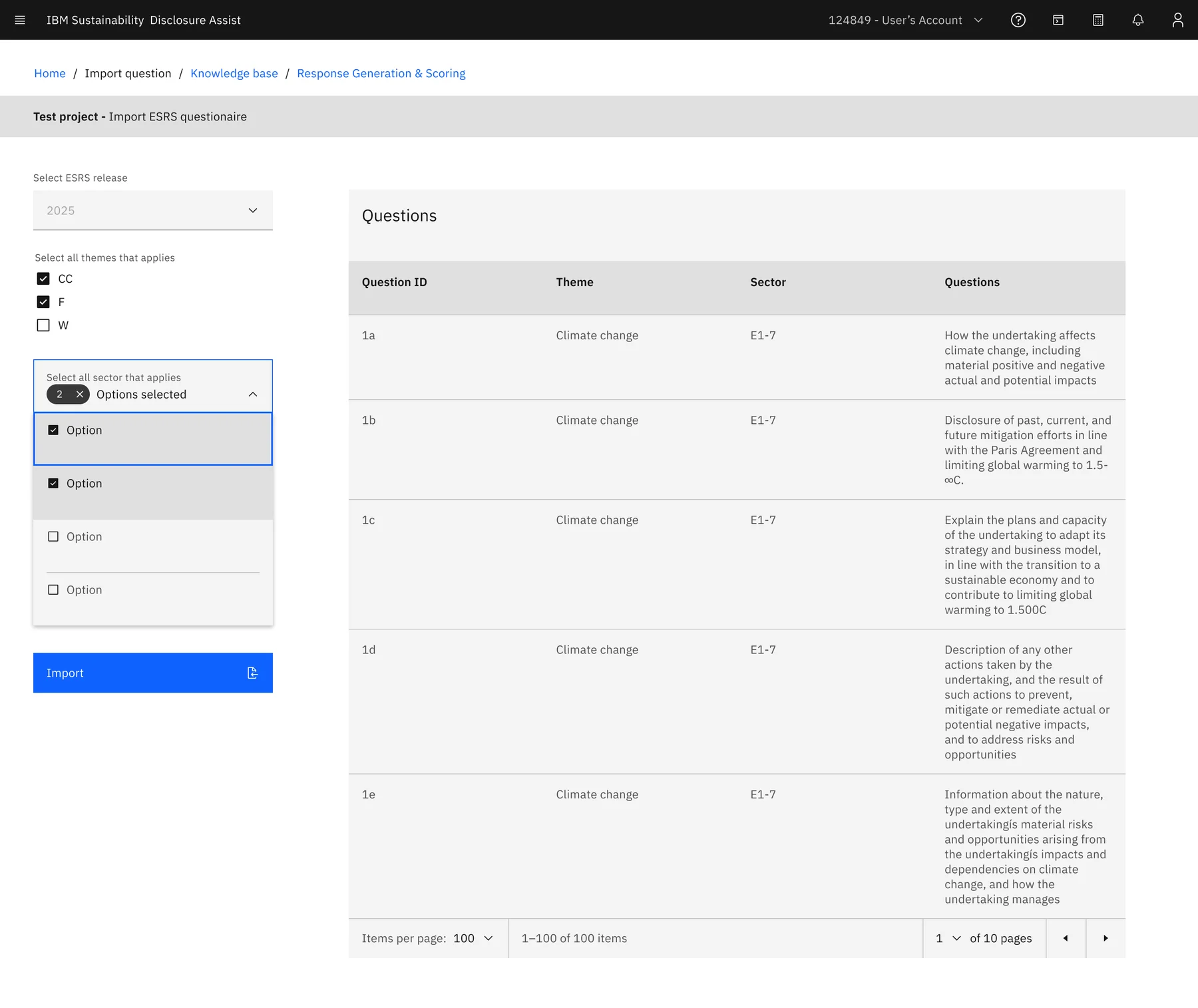The width and height of the screenshot is (1198, 1008).
Task: Uncheck the first highlighted sector Option
Action: (53, 430)
